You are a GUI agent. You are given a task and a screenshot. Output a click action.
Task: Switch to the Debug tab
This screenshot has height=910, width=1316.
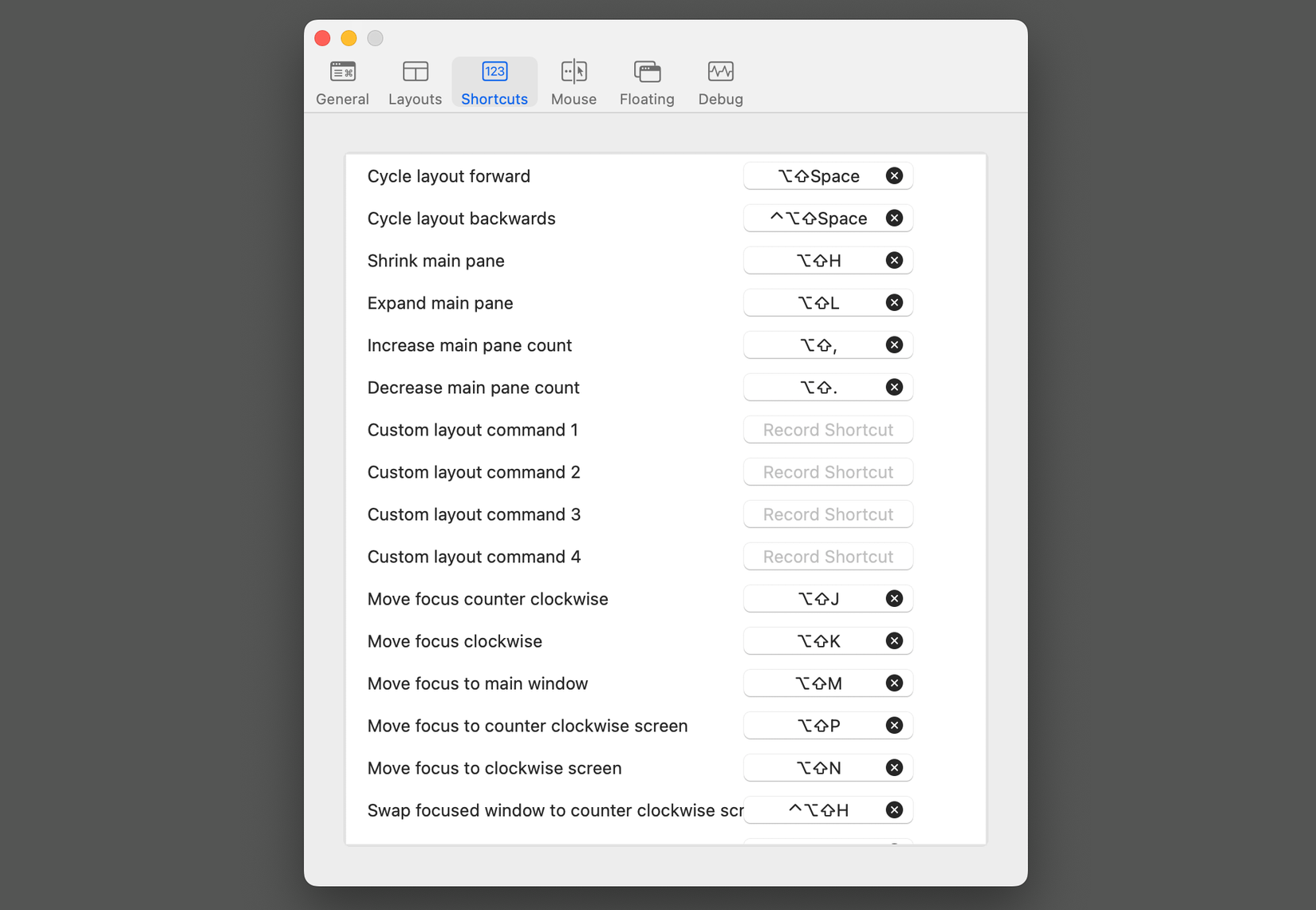pos(720,82)
